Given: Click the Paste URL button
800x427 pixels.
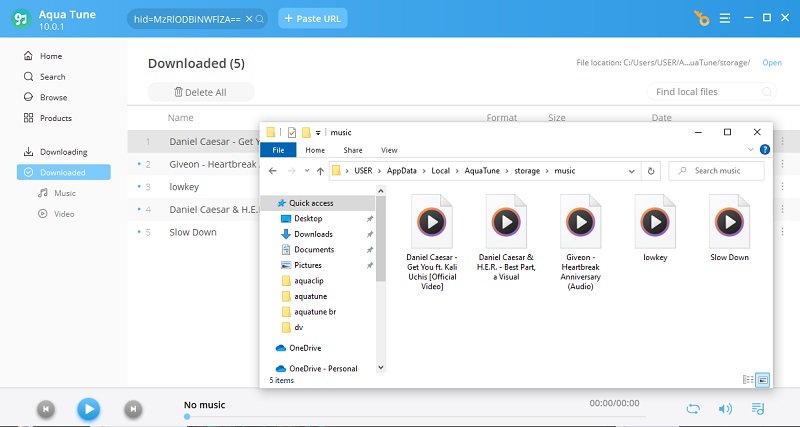Looking at the screenshot, I should (313, 18).
